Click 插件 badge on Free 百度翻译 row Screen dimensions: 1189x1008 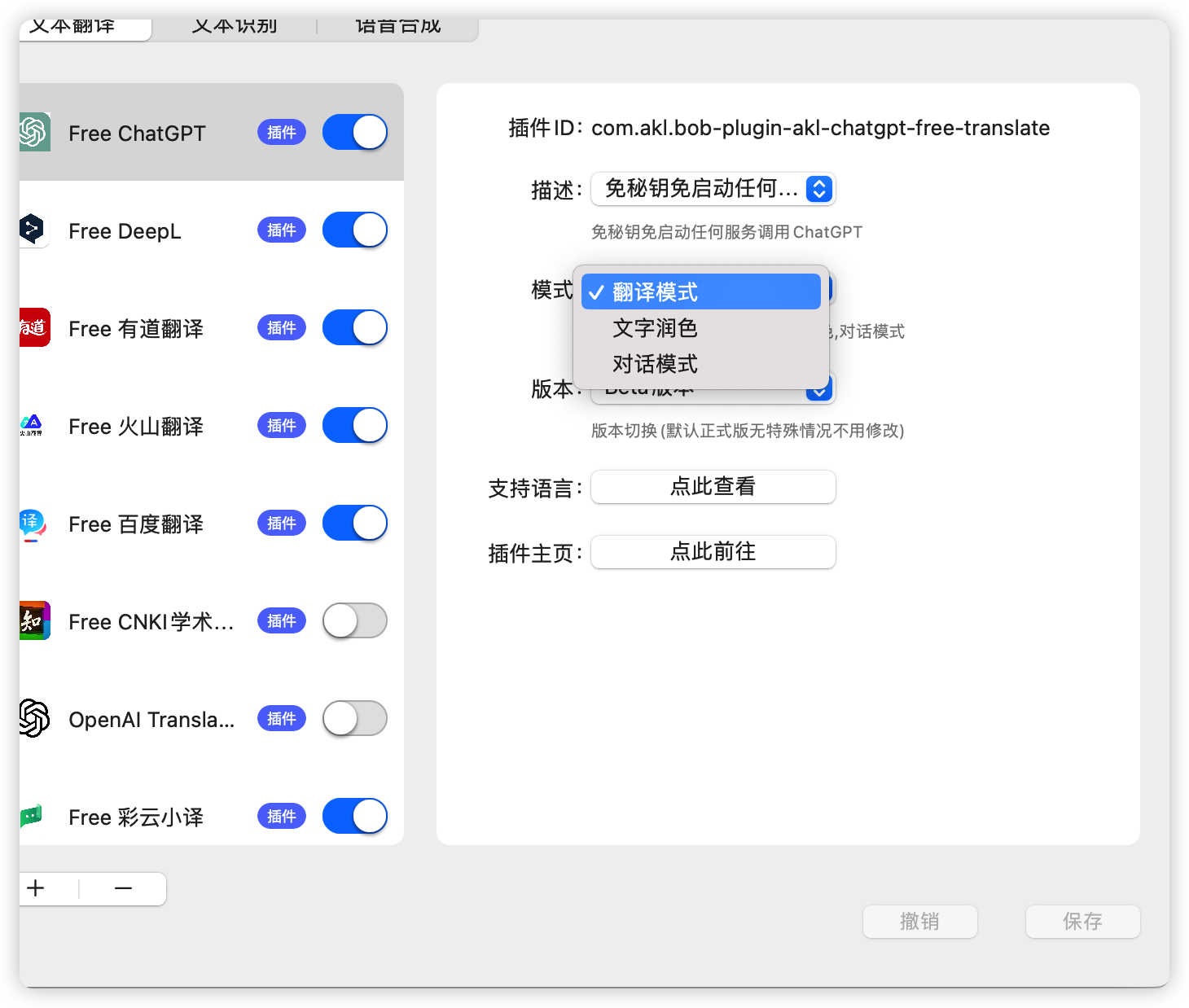point(282,523)
